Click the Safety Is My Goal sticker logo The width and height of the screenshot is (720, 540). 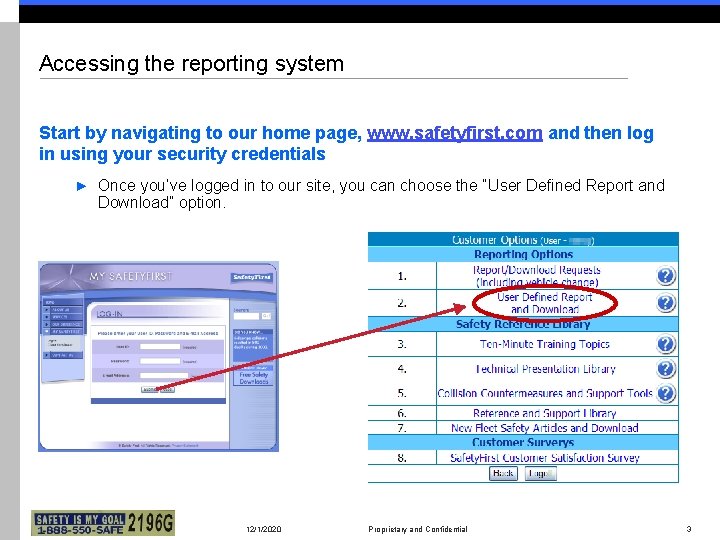[x=103, y=523]
